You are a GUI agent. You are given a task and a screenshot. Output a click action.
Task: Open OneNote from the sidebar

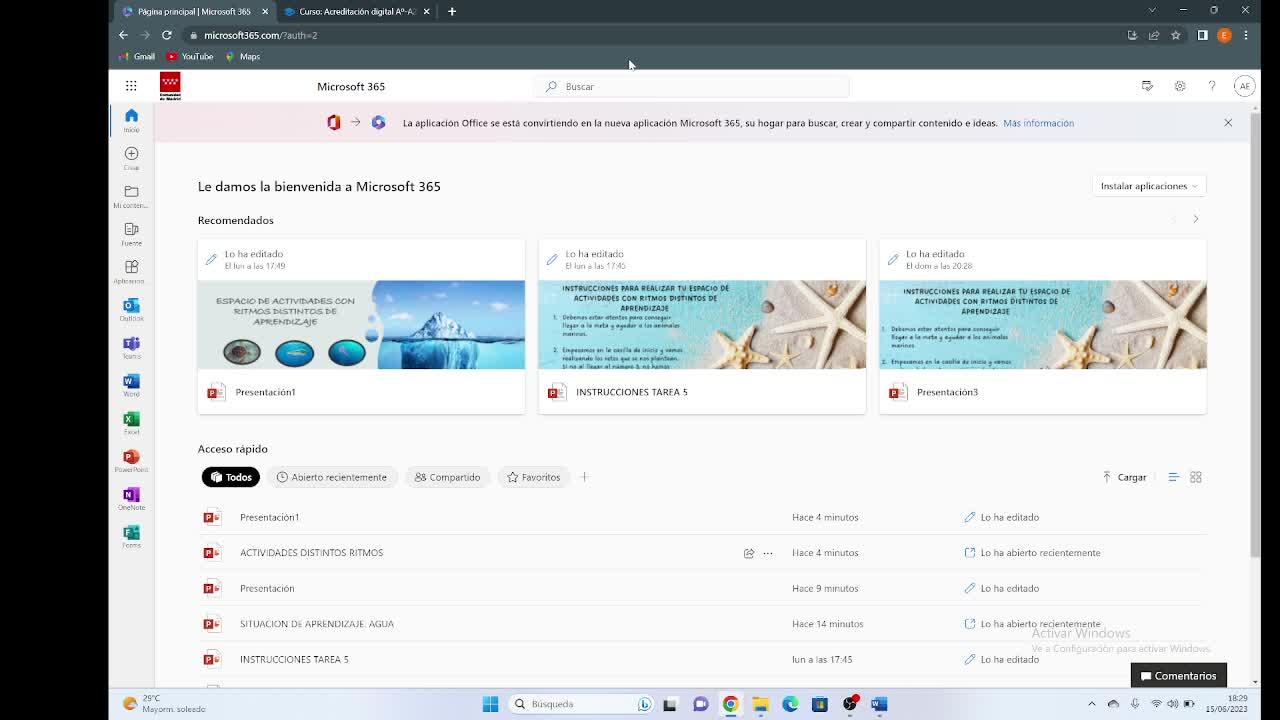tap(131, 498)
